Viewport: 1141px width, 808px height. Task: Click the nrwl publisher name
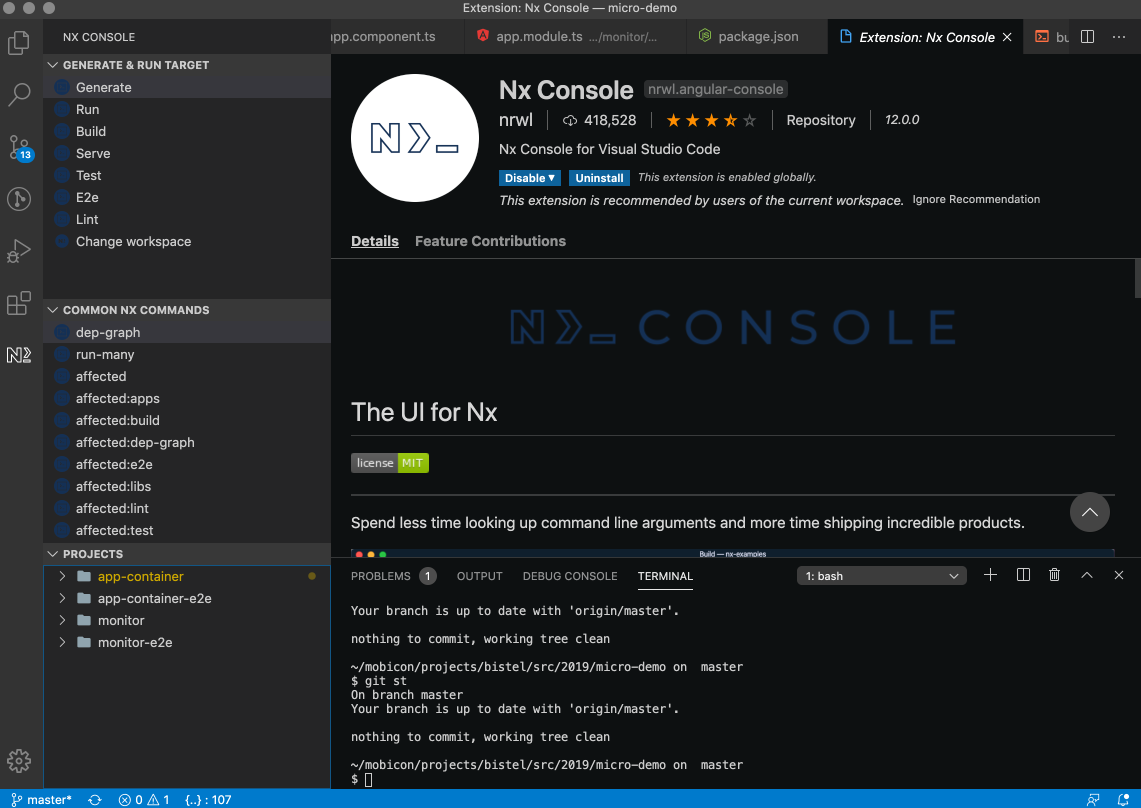coord(516,120)
